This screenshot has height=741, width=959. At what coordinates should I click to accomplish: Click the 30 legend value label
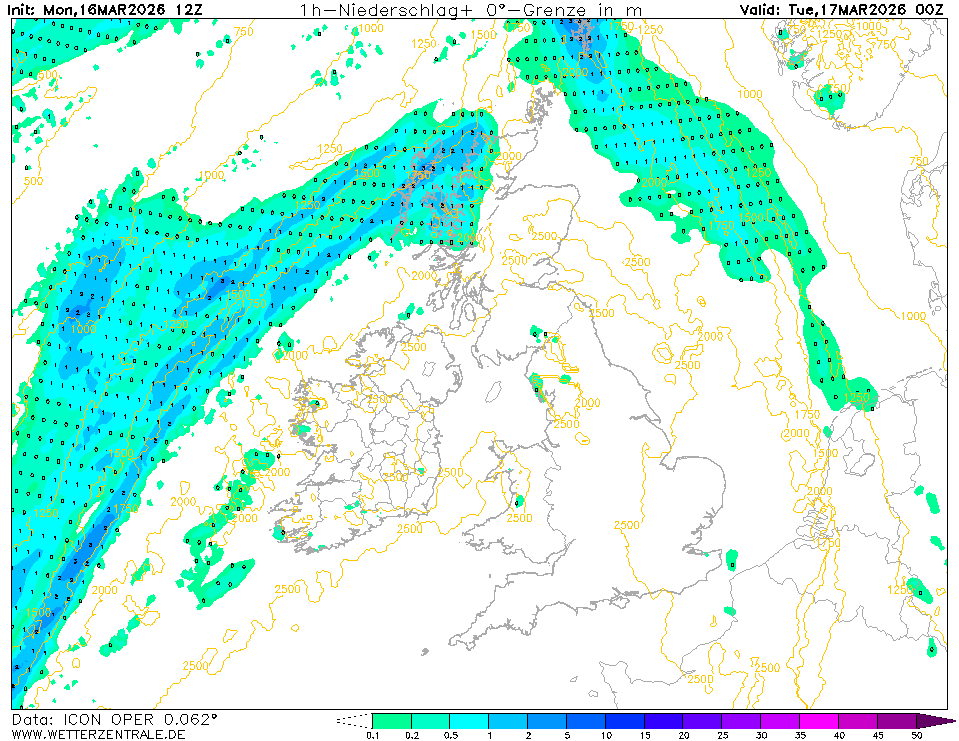click(762, 735)
